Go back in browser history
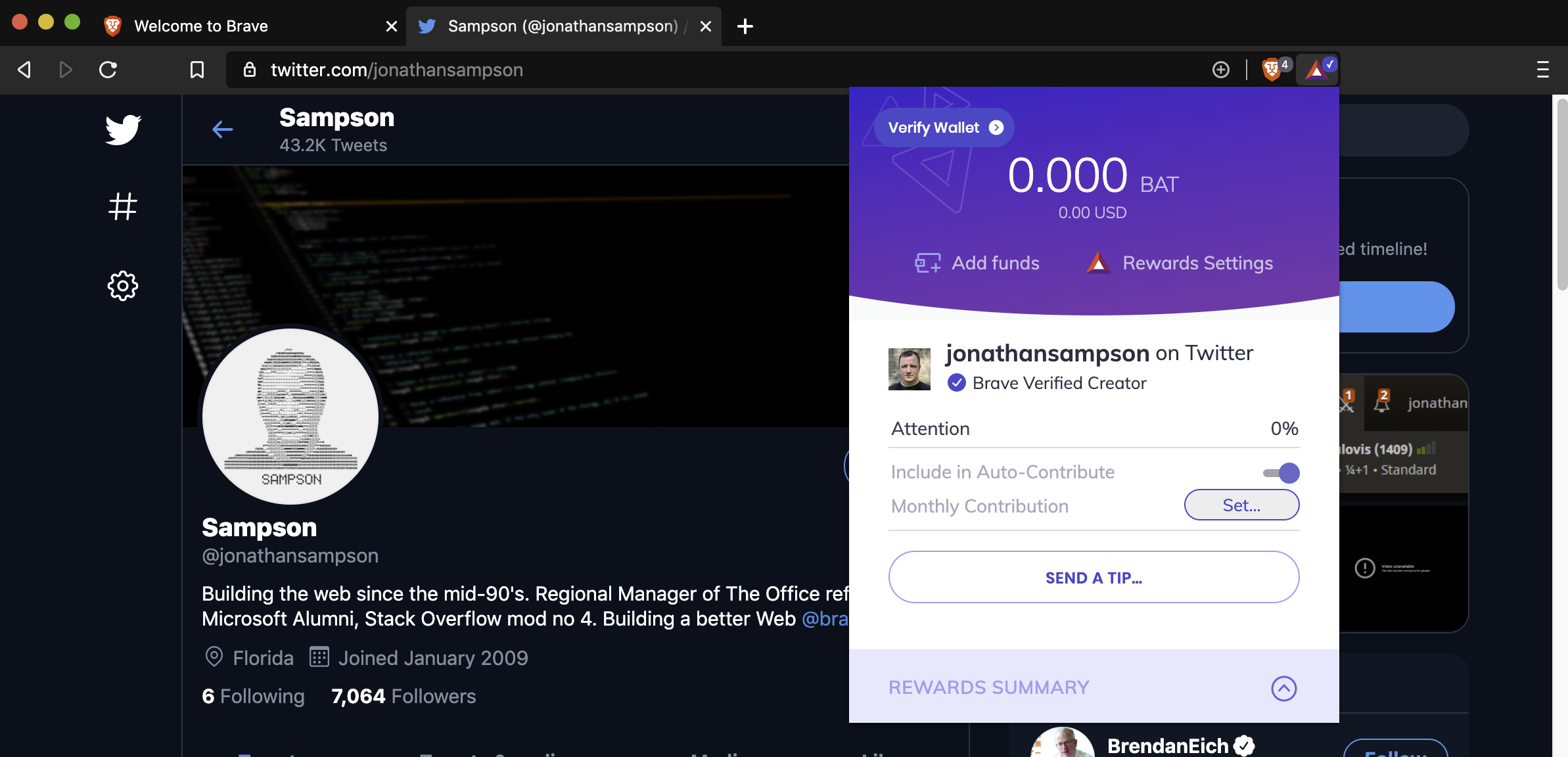This screenshot has height=757, width=1568. (24, 70)
